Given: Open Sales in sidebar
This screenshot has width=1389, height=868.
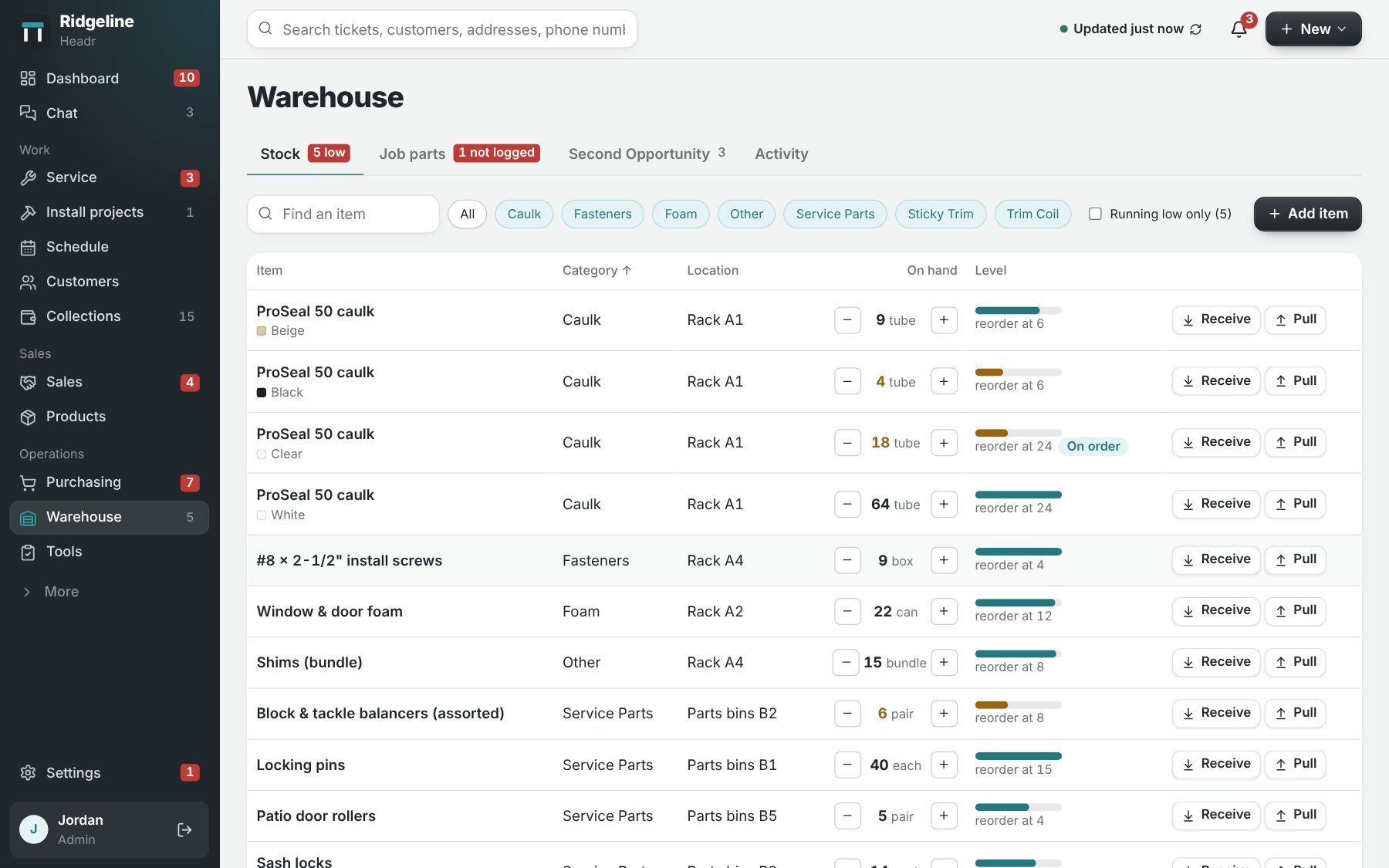Looking at the screenshot, I should [x=109, y=382].
